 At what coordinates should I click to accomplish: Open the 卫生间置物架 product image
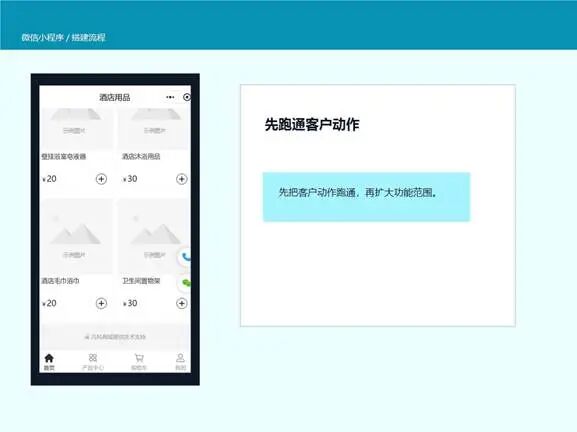(x=154, y=236)
